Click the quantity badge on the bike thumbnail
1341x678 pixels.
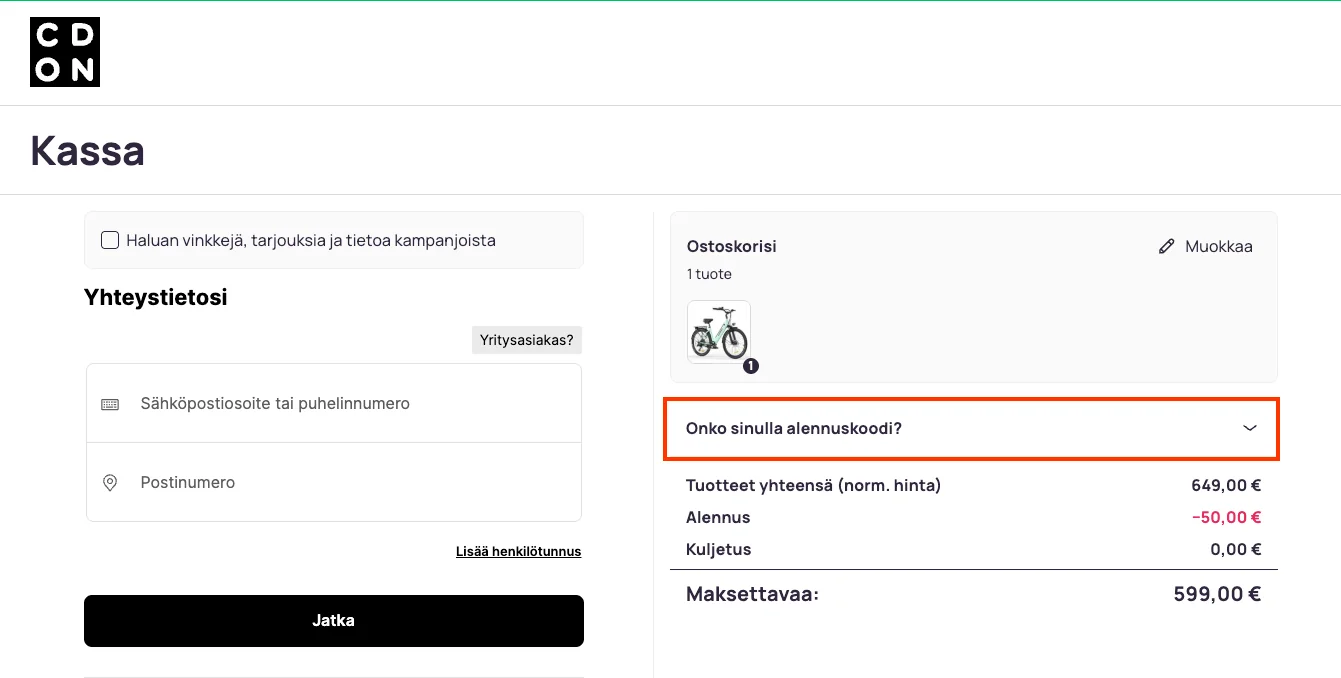coord(751,366)
